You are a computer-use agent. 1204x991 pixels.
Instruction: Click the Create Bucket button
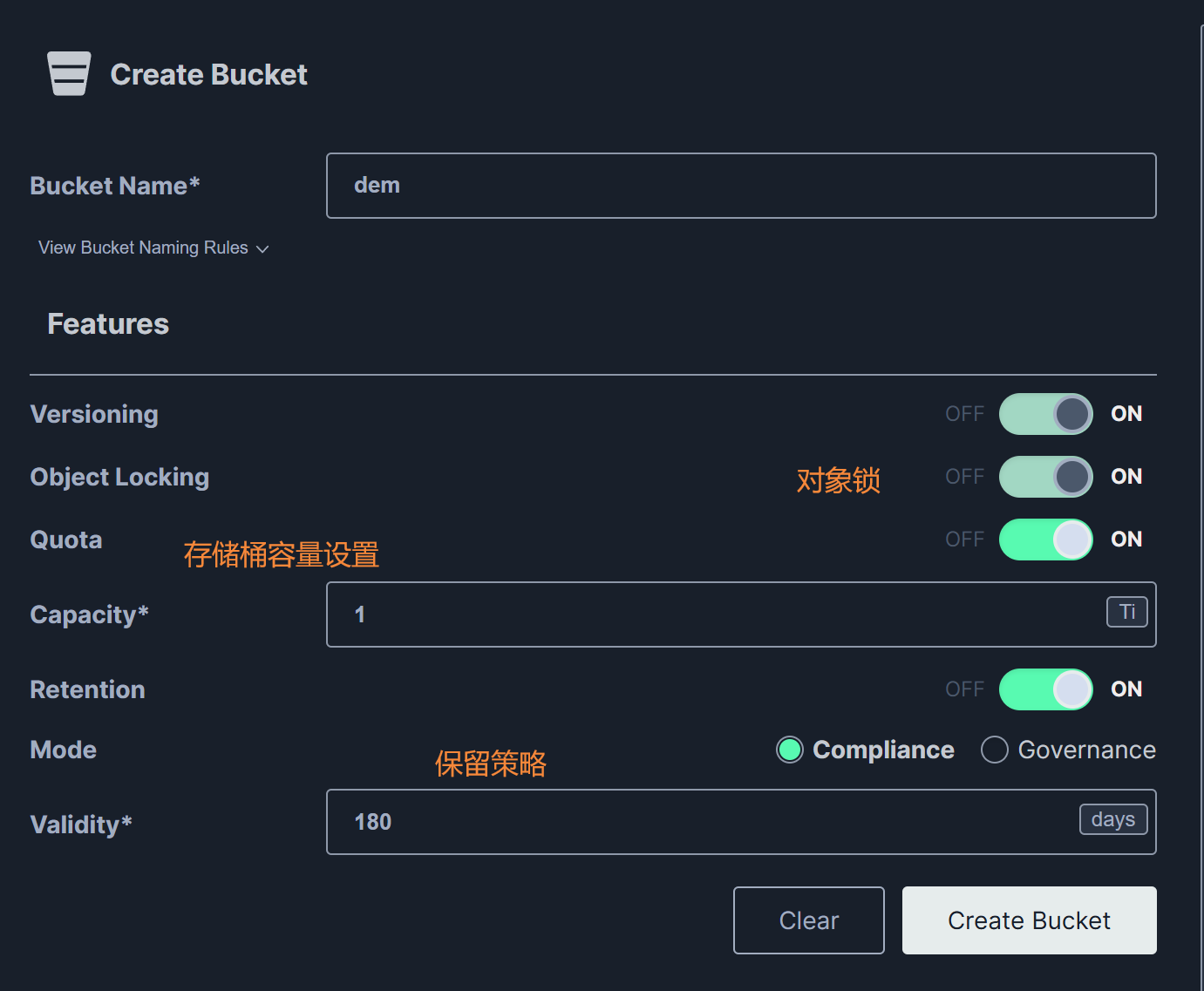tap(1029, 920)
